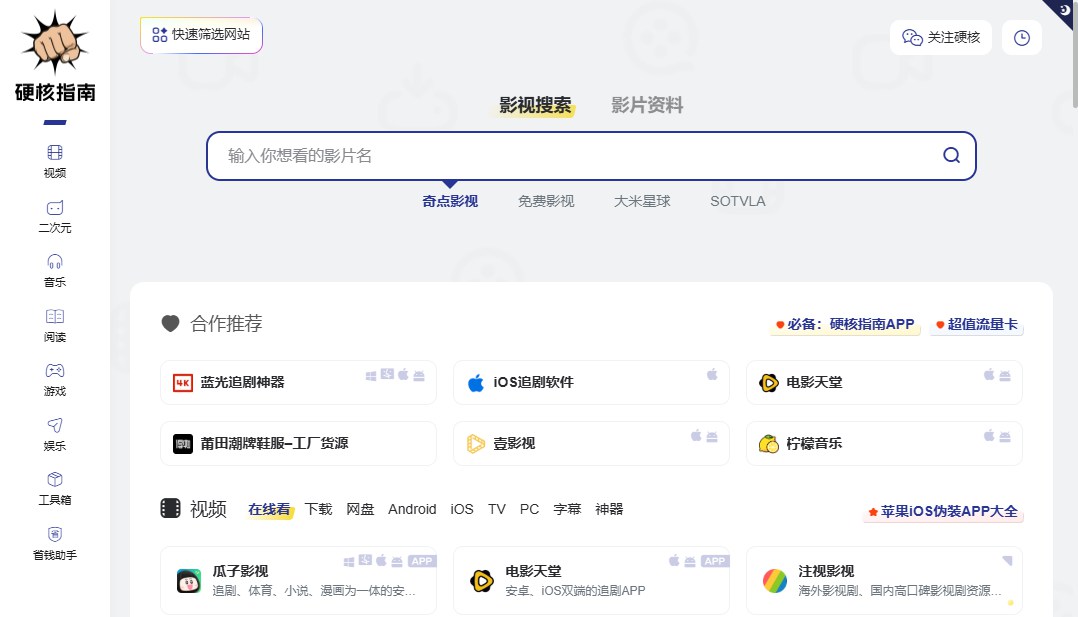
Task: Click the search magnifier icon
Action: [952, 155]
